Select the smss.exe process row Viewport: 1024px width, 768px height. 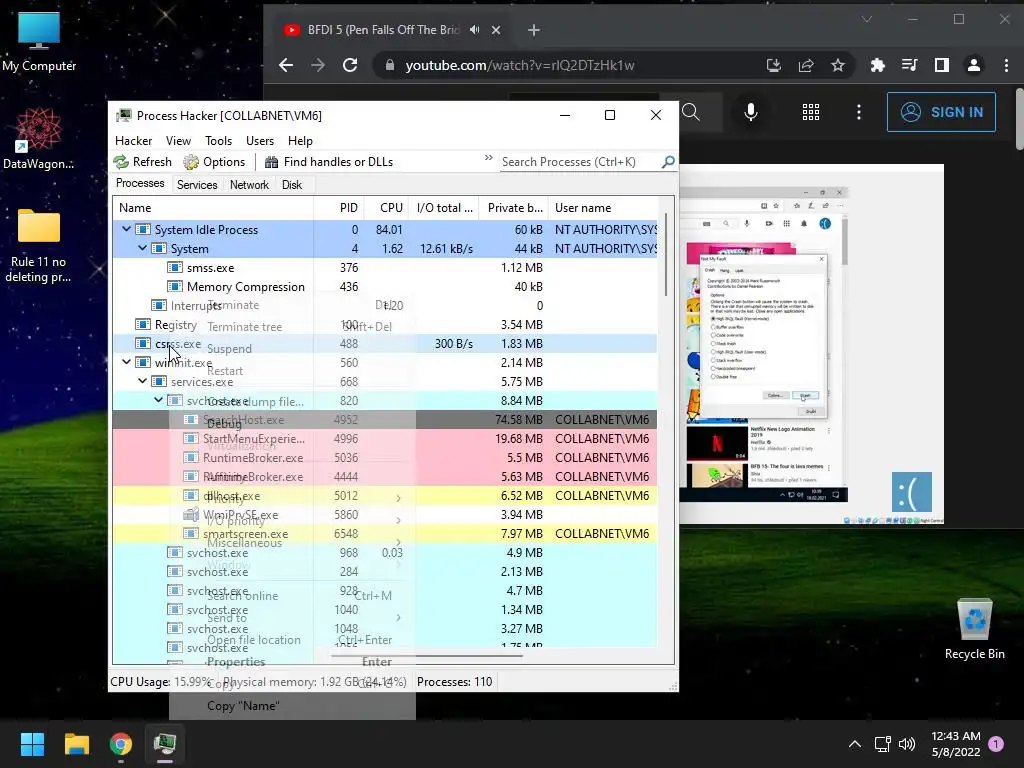pos(385,267)
